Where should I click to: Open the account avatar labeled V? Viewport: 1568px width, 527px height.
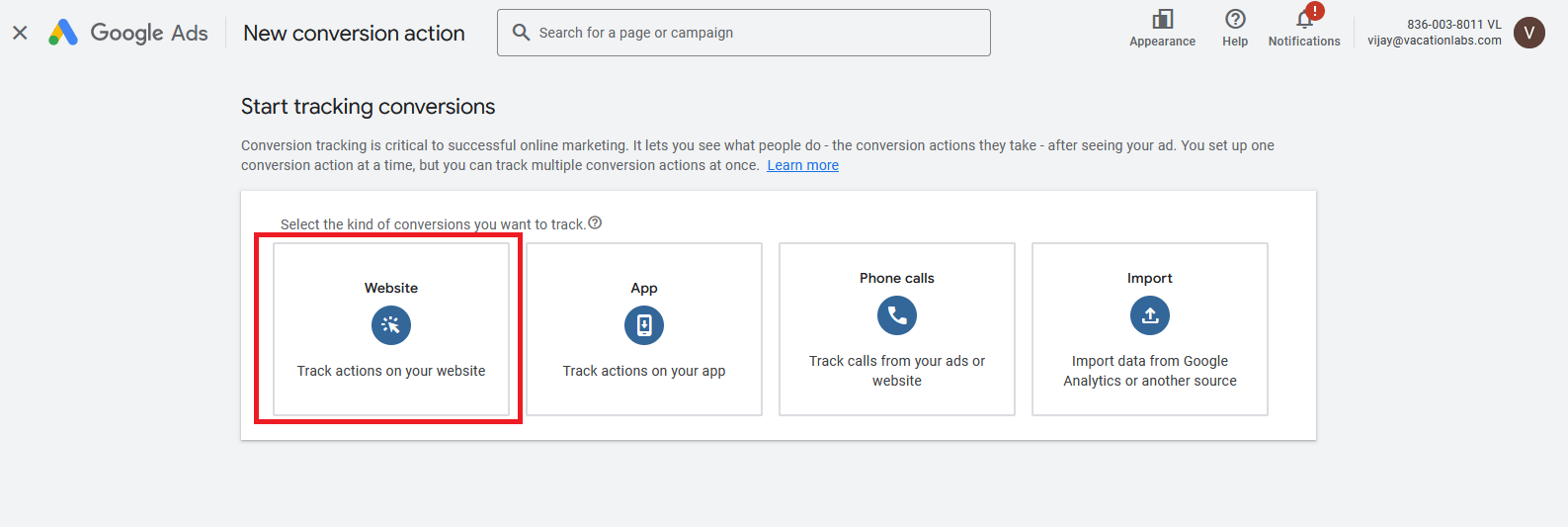pyautogui.click(x=1528, y=33)
